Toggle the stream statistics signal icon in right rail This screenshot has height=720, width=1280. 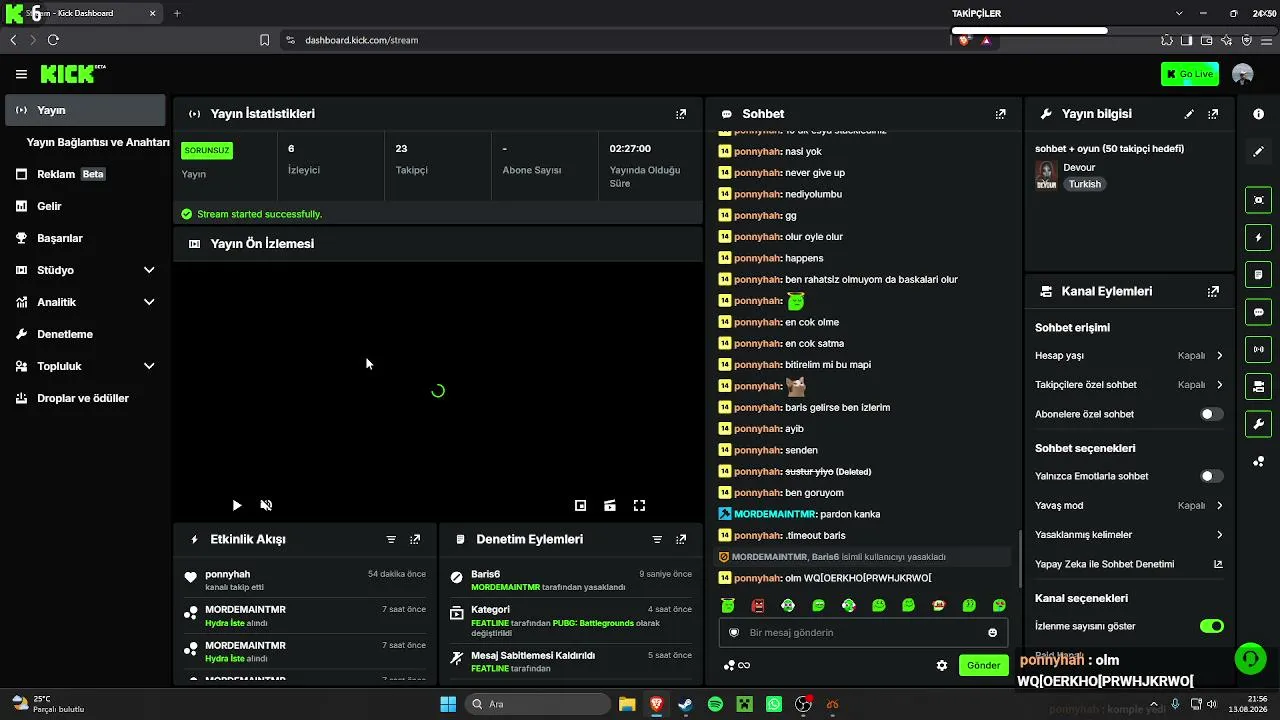pyautogui.click(x=1258, y=349)
